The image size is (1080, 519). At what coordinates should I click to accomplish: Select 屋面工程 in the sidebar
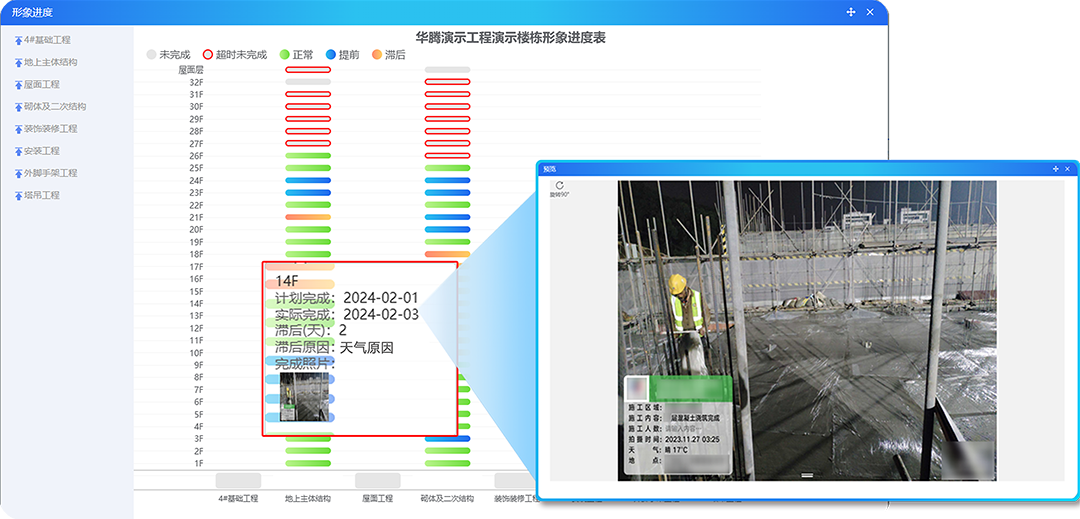(41, 85)
